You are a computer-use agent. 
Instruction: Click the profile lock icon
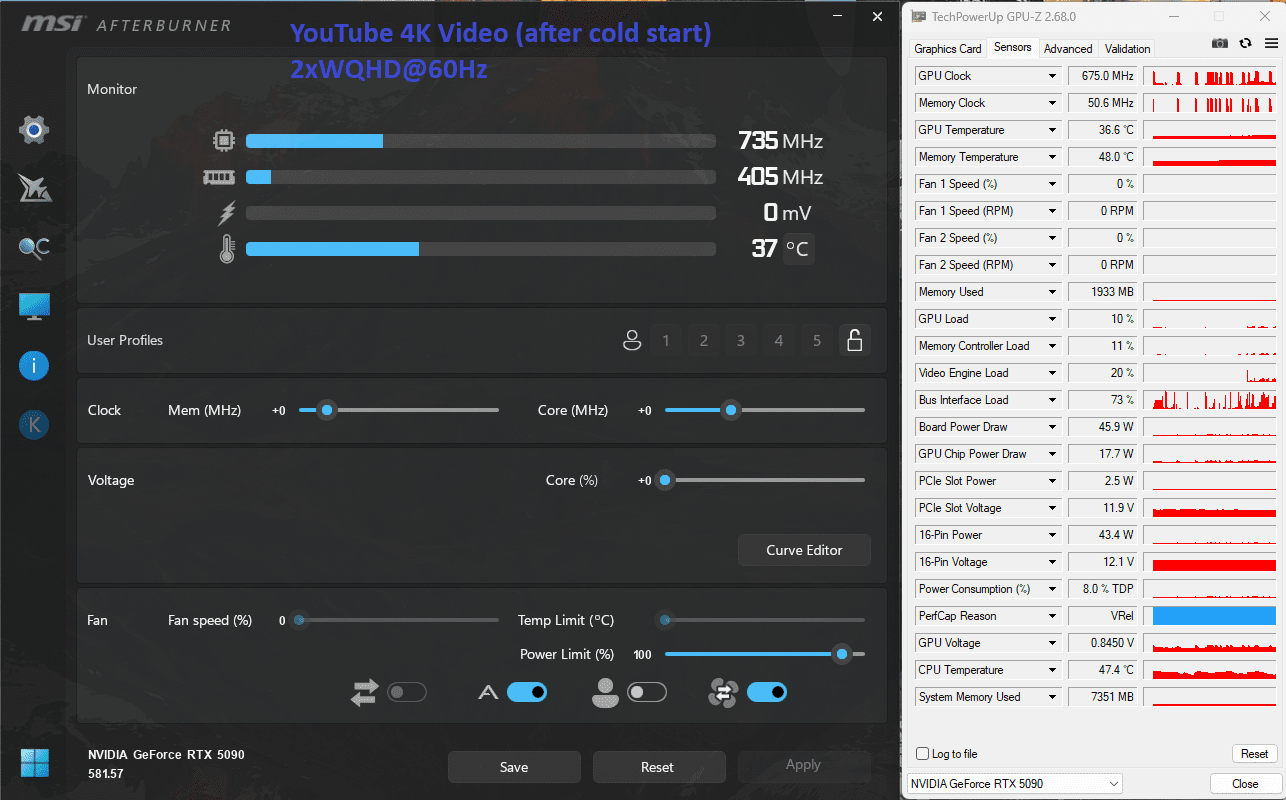854,341
